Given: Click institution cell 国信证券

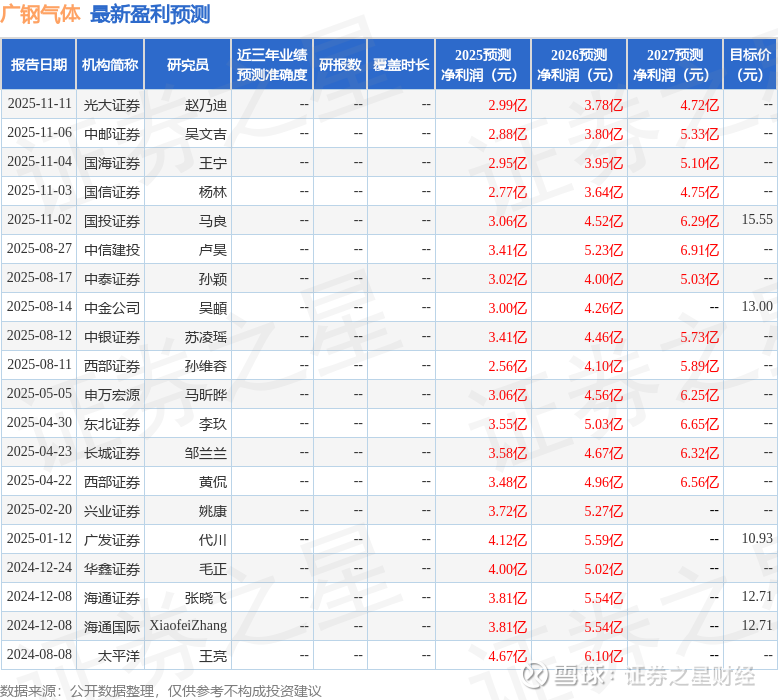Looking at the screenshot, I should click(112, 192).
